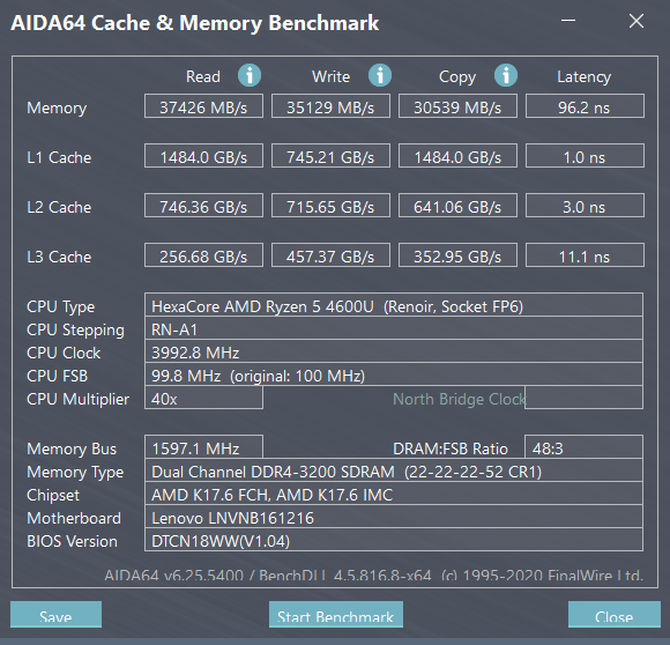Select the Memory Read 37426 MB/s field
Viewport: 670px width, 645px height.
coord(203,107)
